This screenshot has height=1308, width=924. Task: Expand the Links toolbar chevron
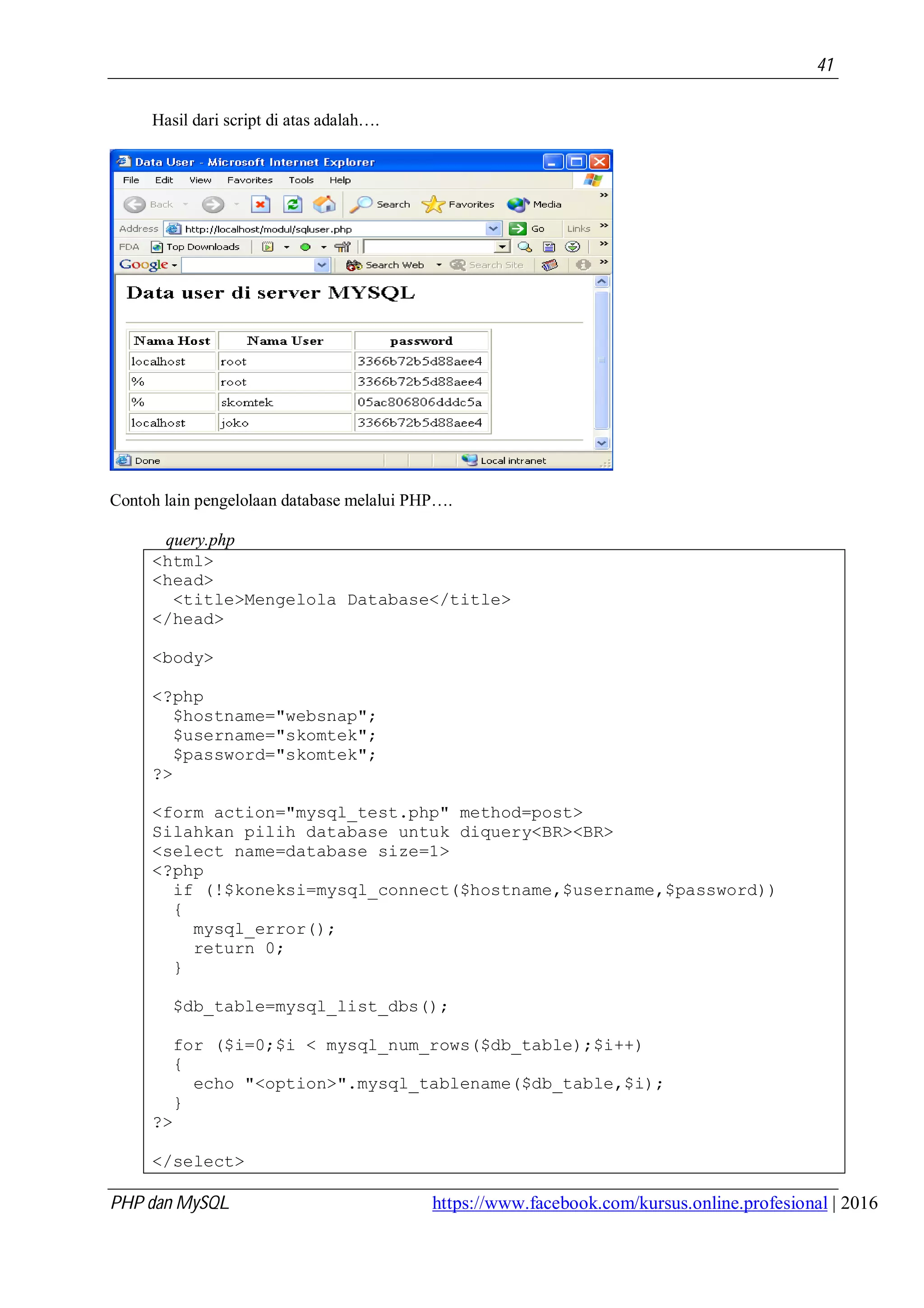coord(604,226)
